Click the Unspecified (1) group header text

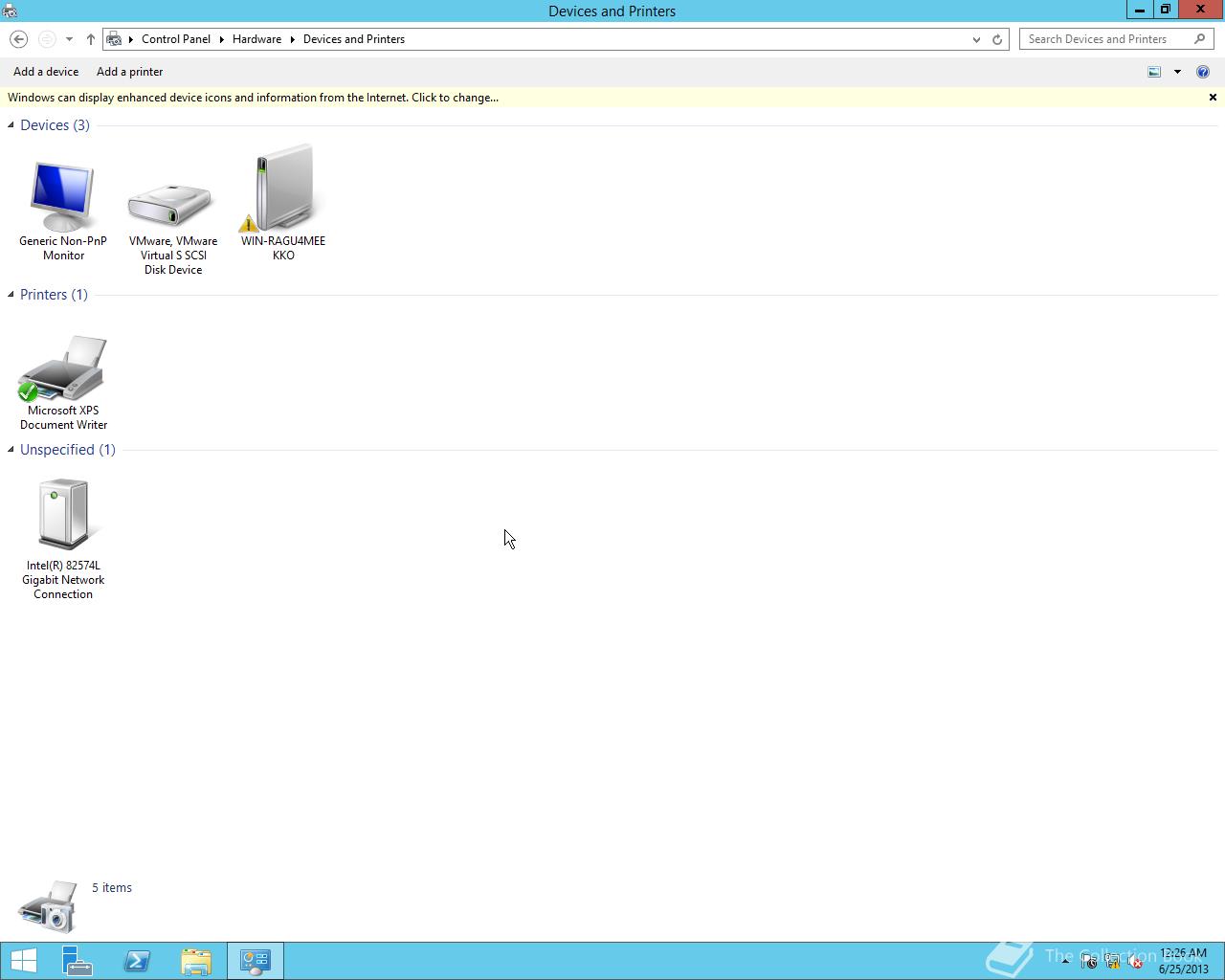pos(68,450)
